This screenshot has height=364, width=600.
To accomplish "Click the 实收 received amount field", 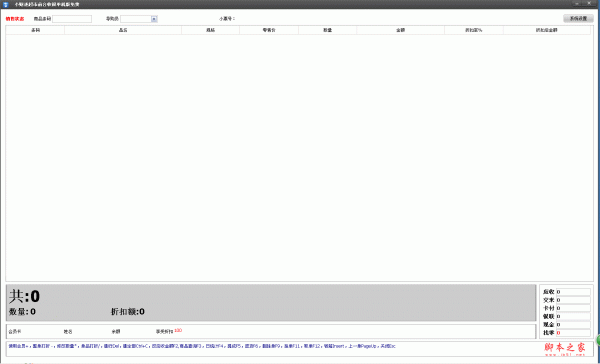I will coord(573,300).
